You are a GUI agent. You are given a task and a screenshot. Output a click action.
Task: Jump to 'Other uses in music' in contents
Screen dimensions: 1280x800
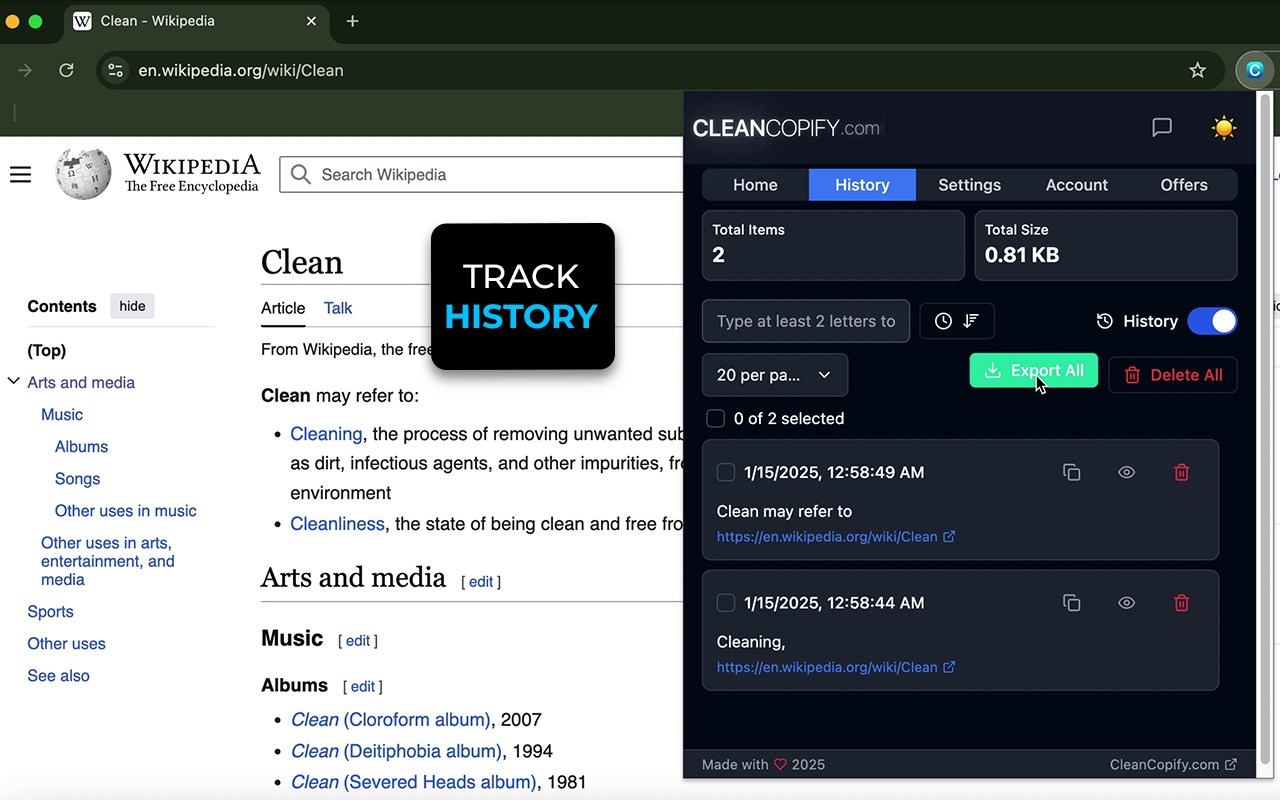[126, 510]
